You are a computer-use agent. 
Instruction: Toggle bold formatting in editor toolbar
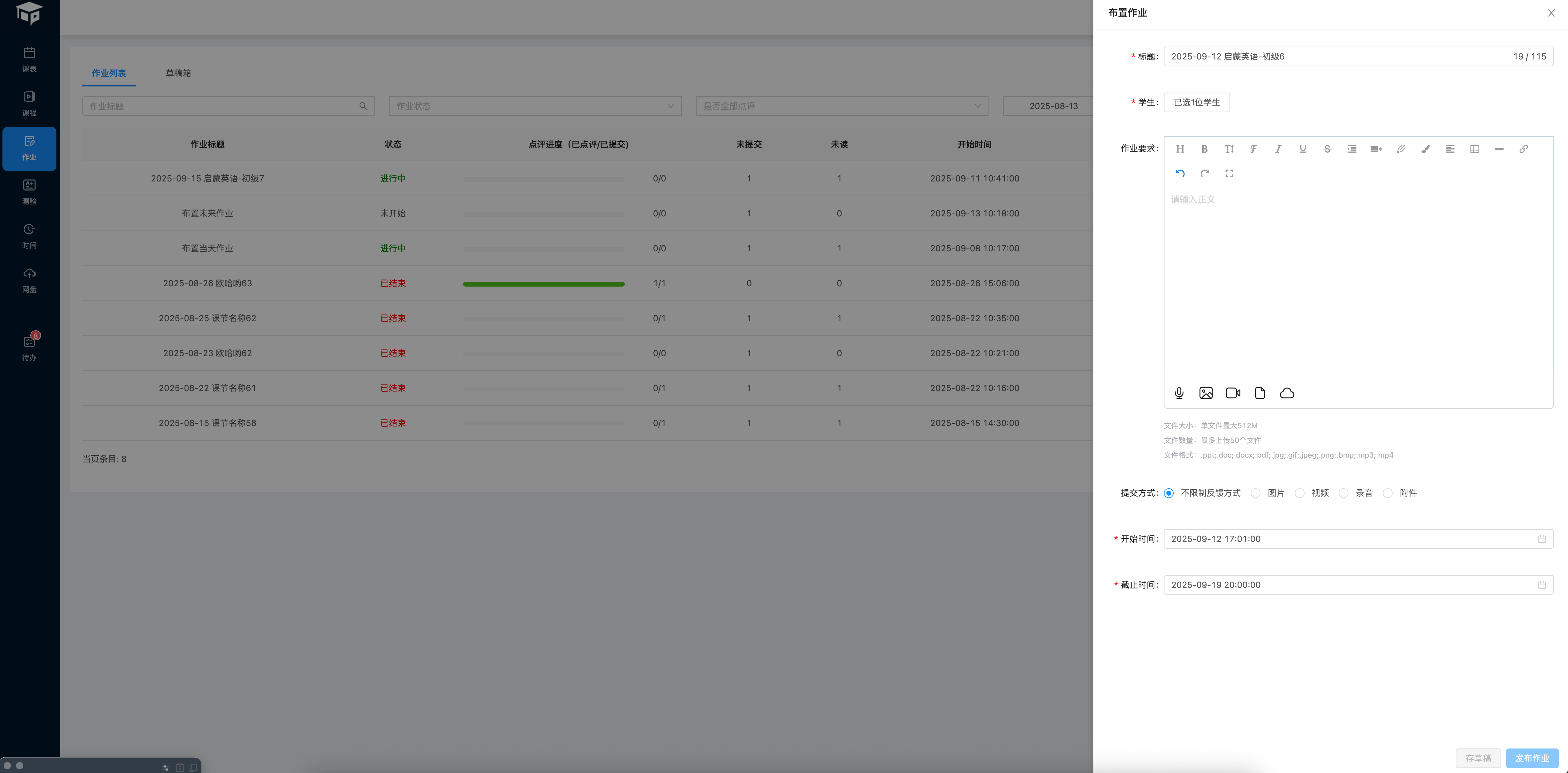coord(1204,149)
